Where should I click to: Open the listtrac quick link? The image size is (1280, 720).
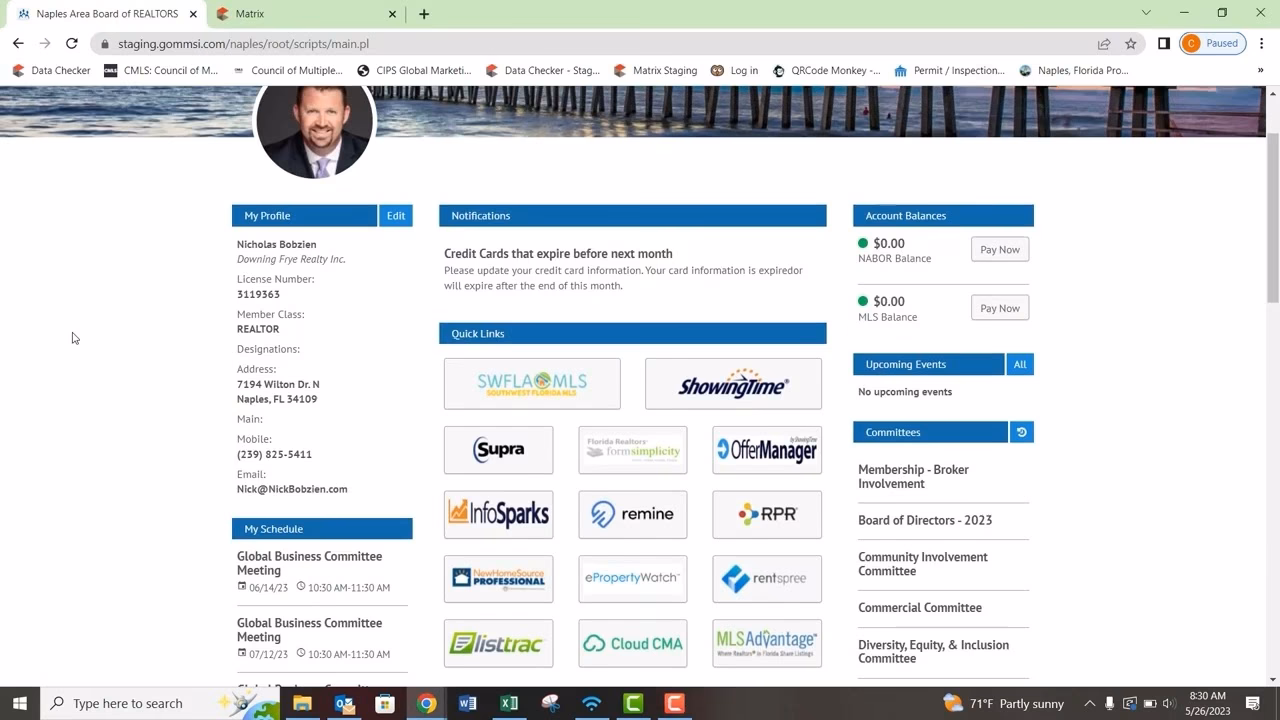[x=498, y=643]
